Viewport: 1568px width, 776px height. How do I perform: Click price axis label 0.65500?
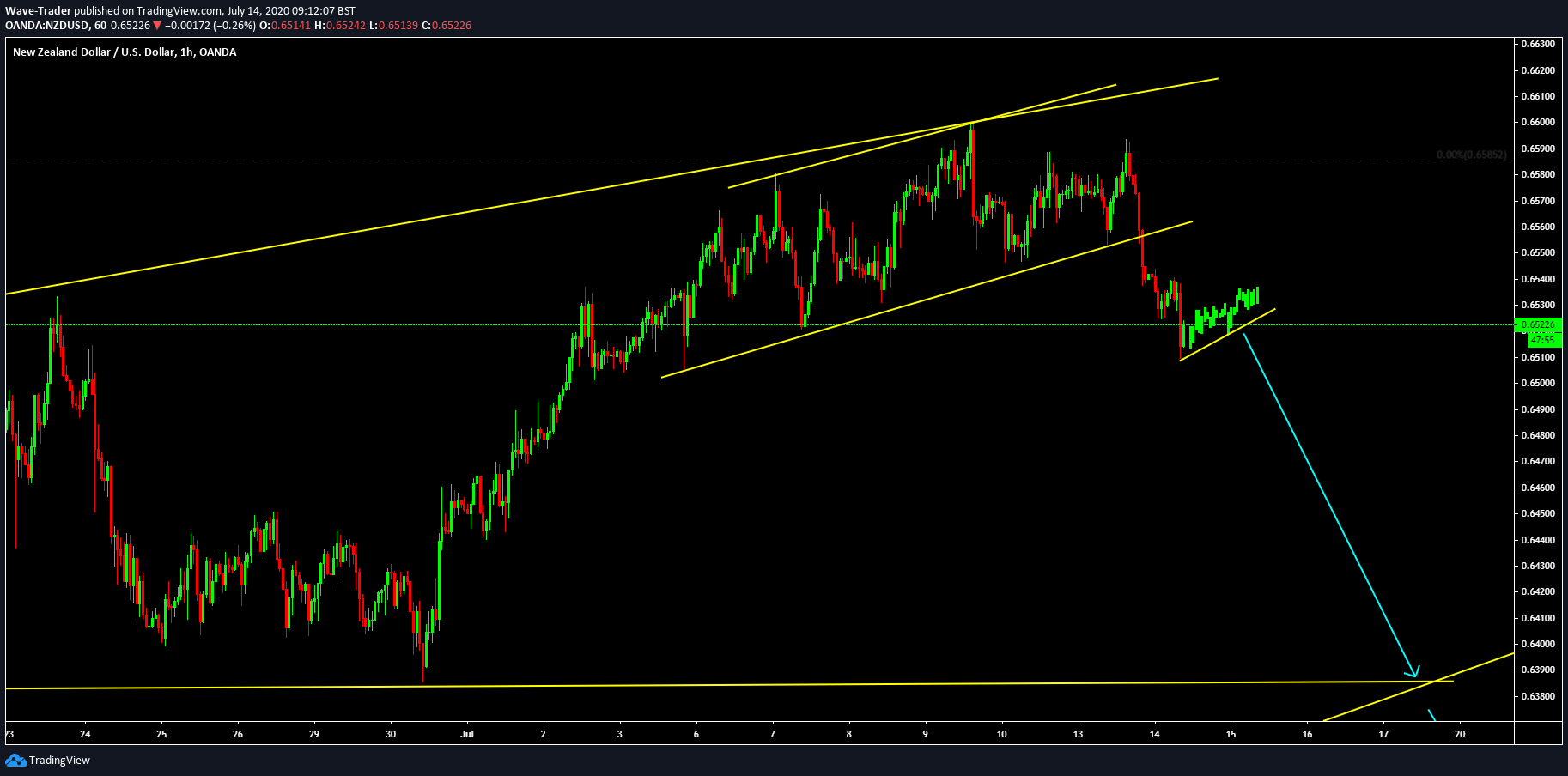[x=1537, y=252]
